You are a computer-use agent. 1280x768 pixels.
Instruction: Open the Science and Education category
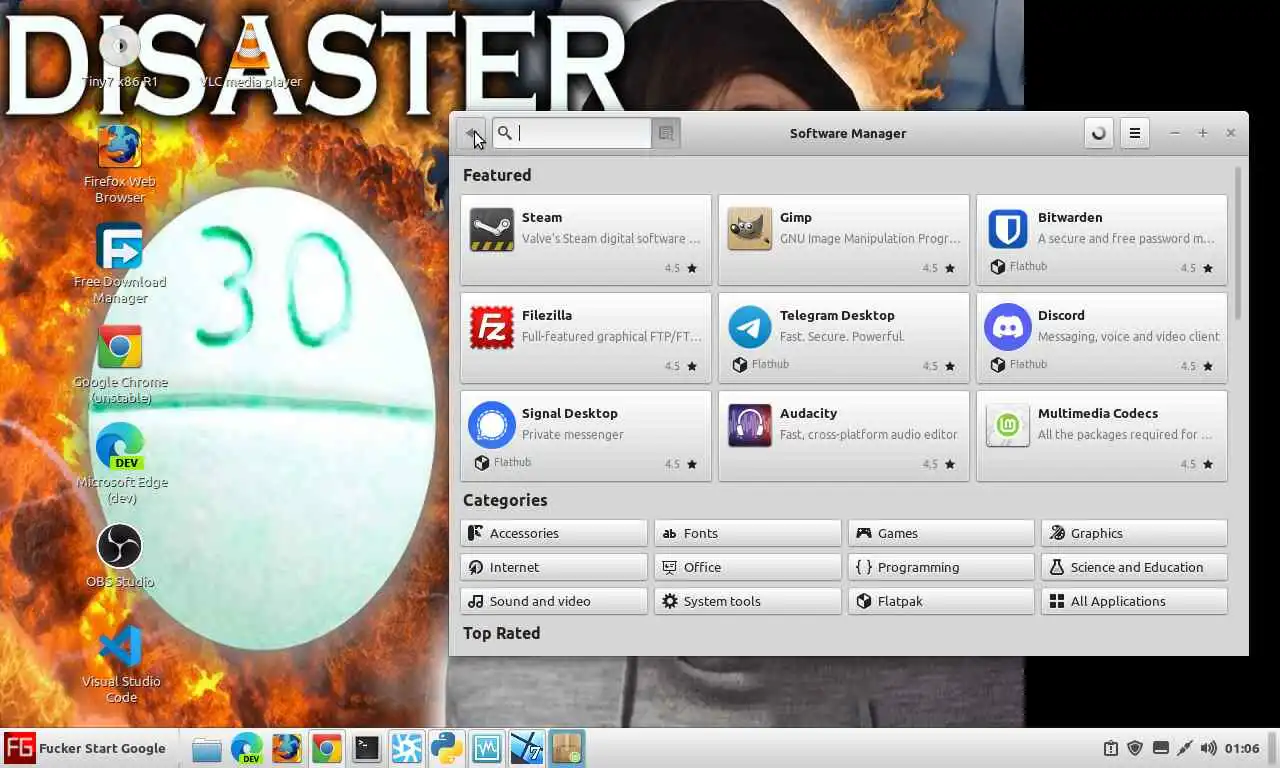(1134, 567)
